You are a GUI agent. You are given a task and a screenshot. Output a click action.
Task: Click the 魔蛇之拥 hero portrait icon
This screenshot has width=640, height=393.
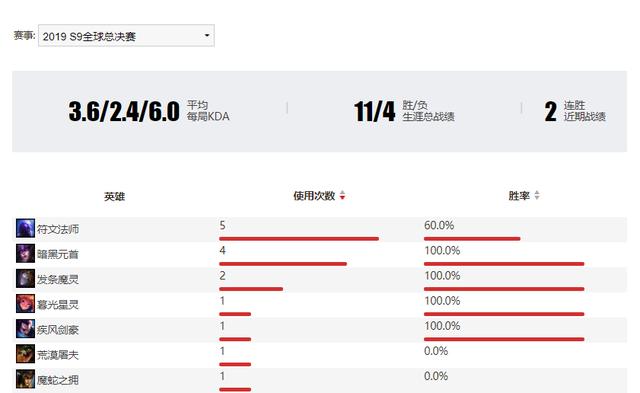pos(25,379)
